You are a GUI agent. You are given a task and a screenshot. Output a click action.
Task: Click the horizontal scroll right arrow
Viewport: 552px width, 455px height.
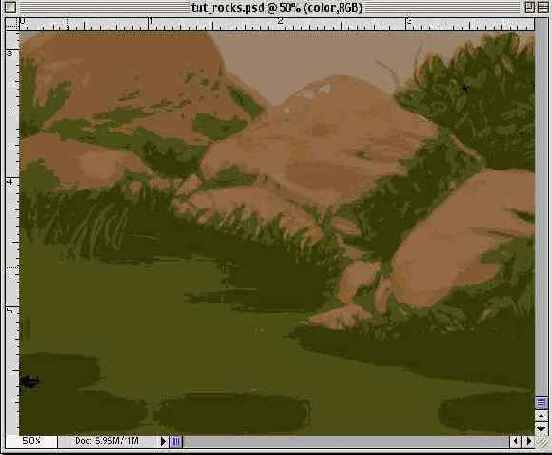click(528, 441)
